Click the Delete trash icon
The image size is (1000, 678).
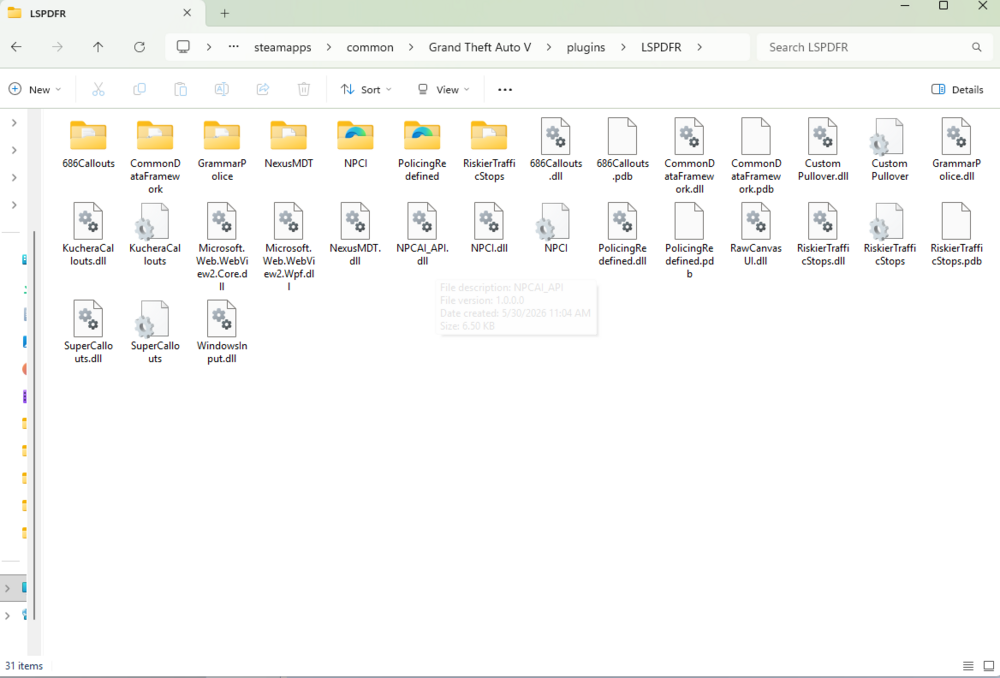click(x=304, y=89)
